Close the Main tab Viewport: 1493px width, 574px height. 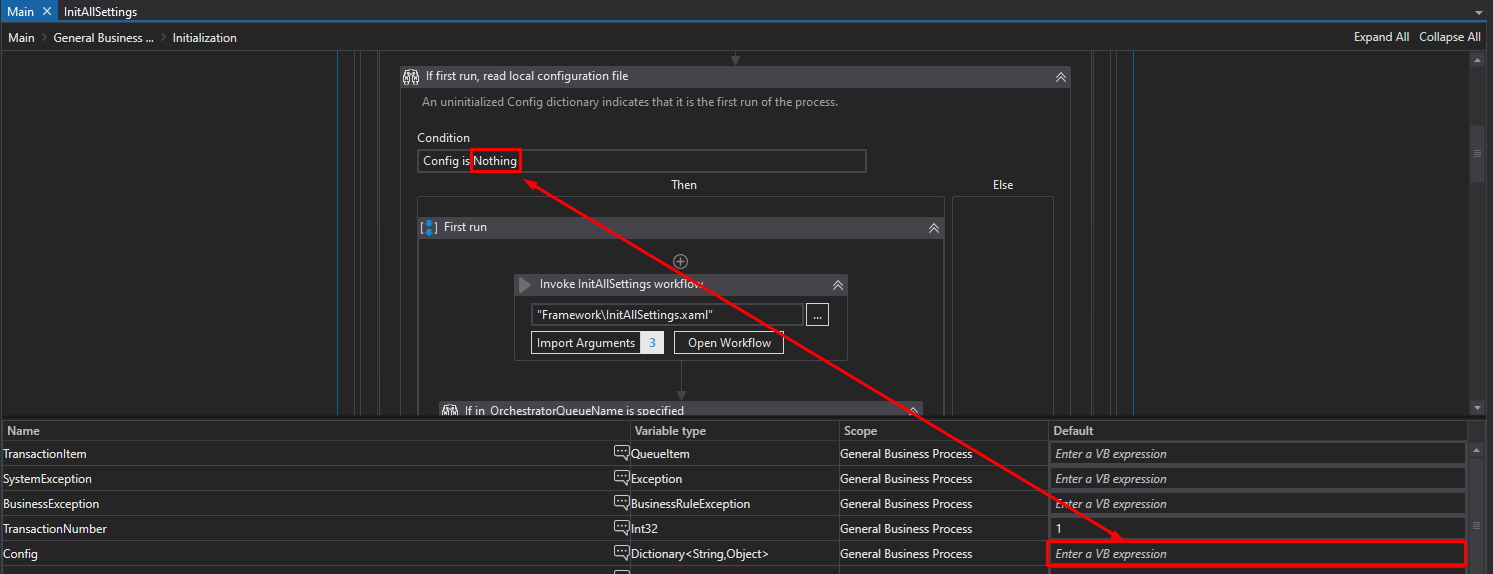[x=46, y=12]
